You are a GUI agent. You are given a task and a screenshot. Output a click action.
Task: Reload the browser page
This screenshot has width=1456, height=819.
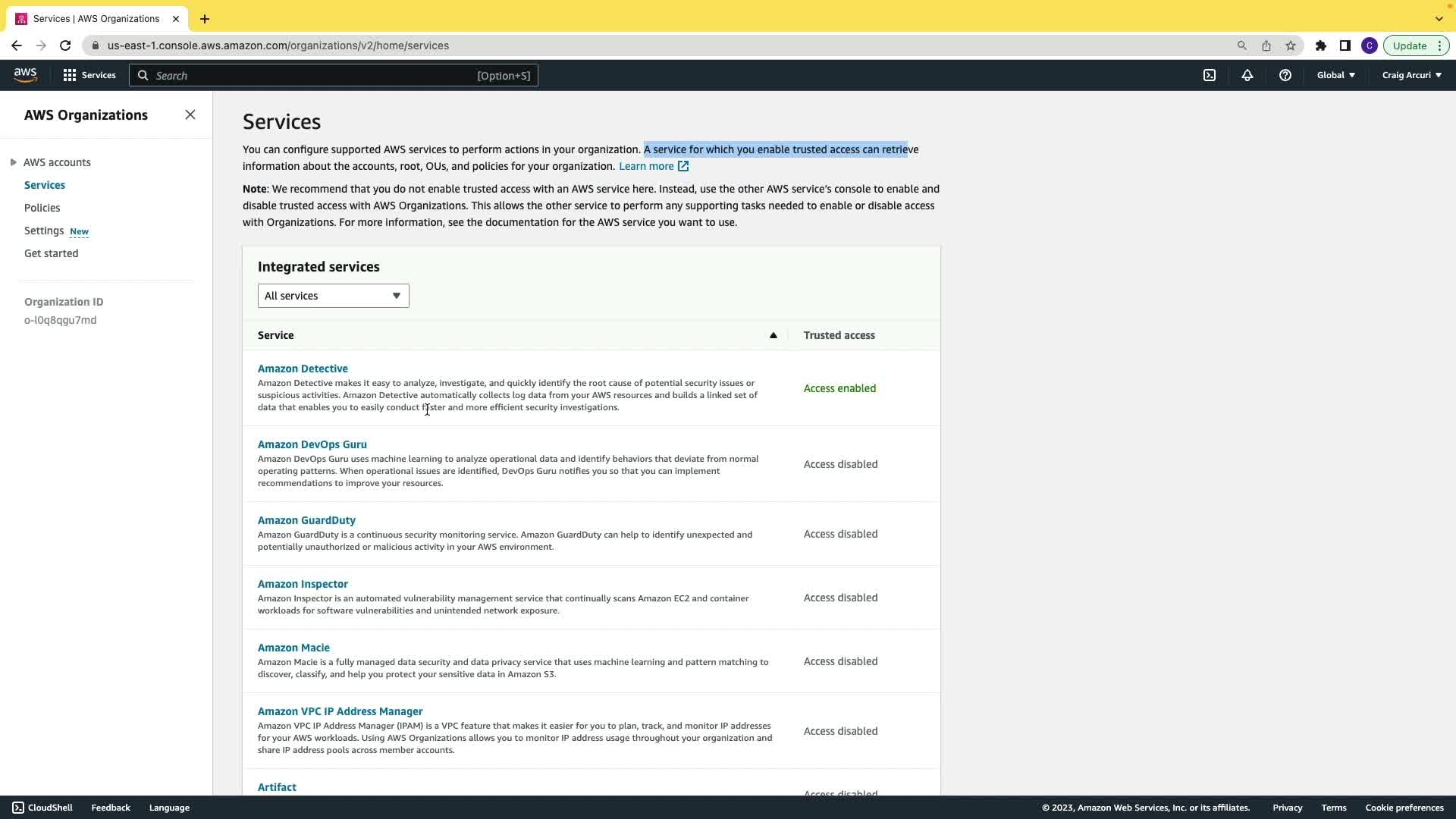(x=65, y=45)
